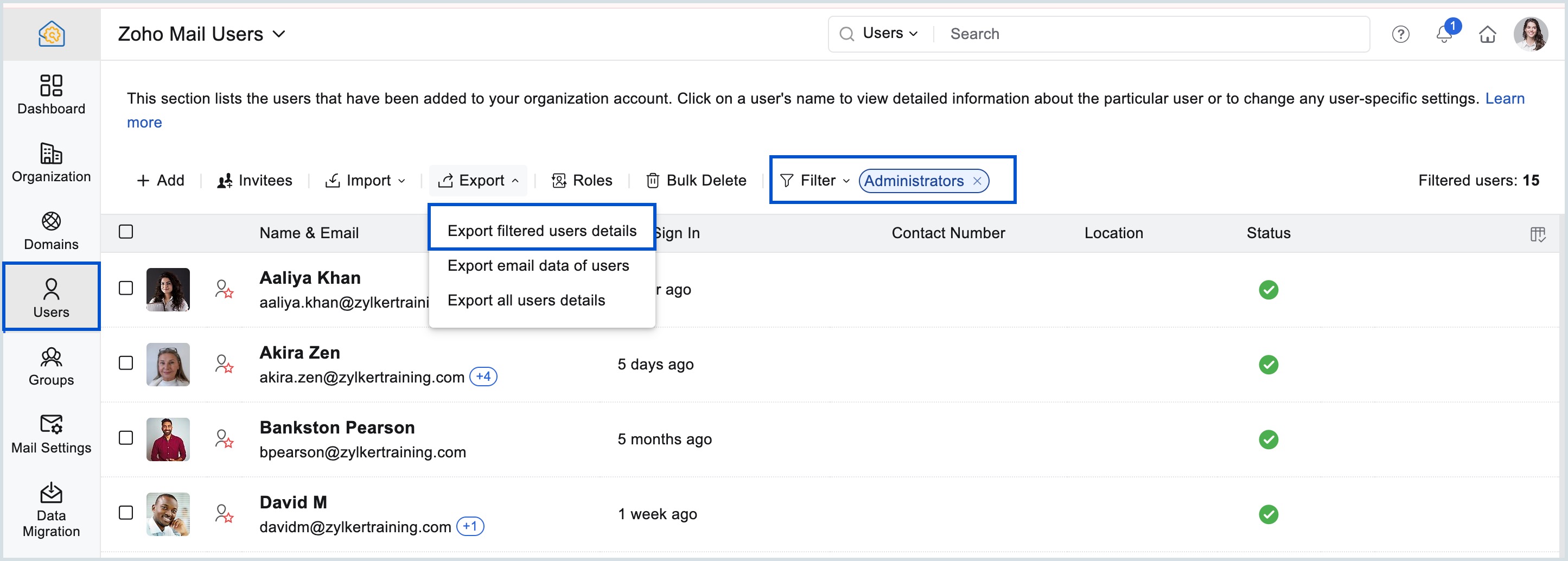The width and height of the screenshot is (1568, 561).
Task: Open the Import dropdown menu
Action: 366,181
